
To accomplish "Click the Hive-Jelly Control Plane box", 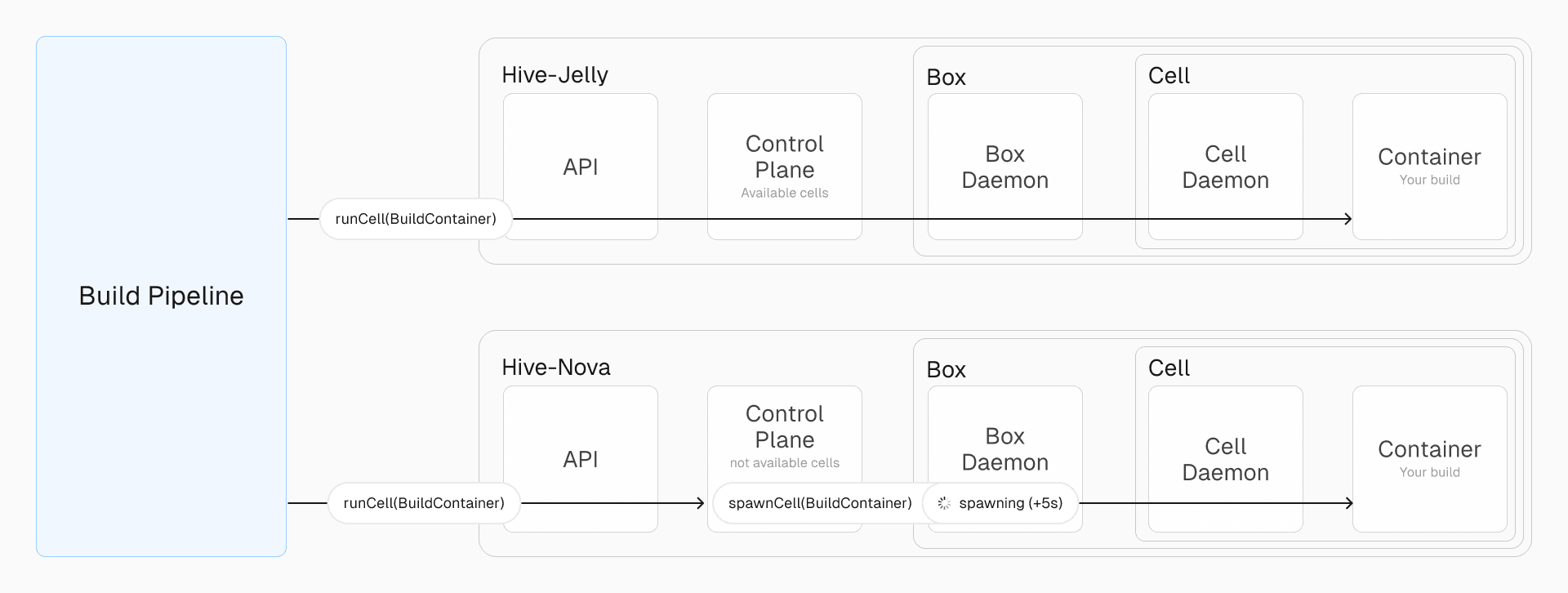I will tap(784, 157).
